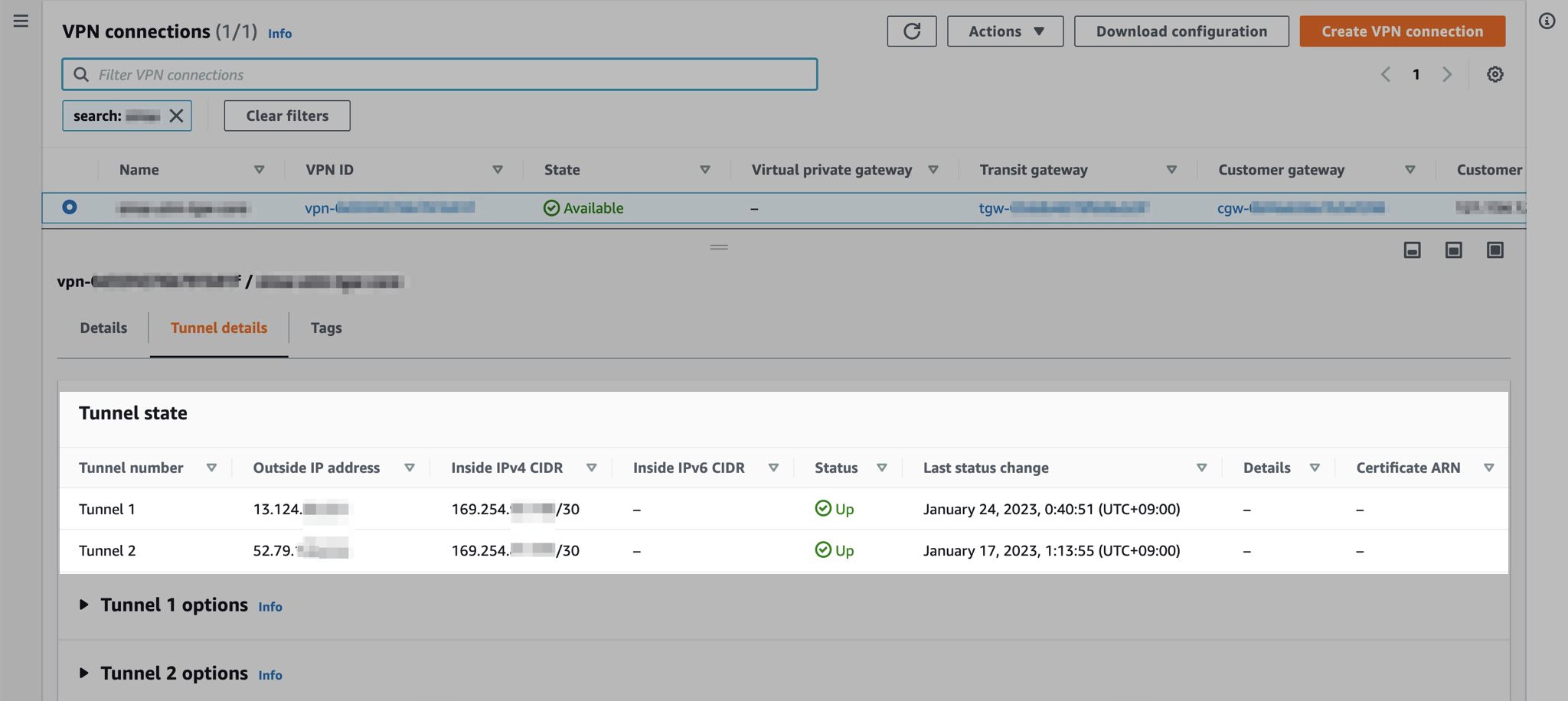Viewport: 1568px width, 701px height.
Task: Open the info help panel icon
Action: [x=1547, y=21]
